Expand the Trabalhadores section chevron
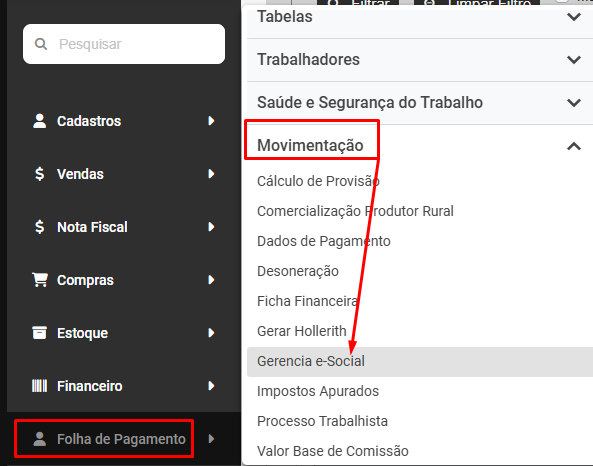Viewport: 593px width, 466px height. [574, 60]
